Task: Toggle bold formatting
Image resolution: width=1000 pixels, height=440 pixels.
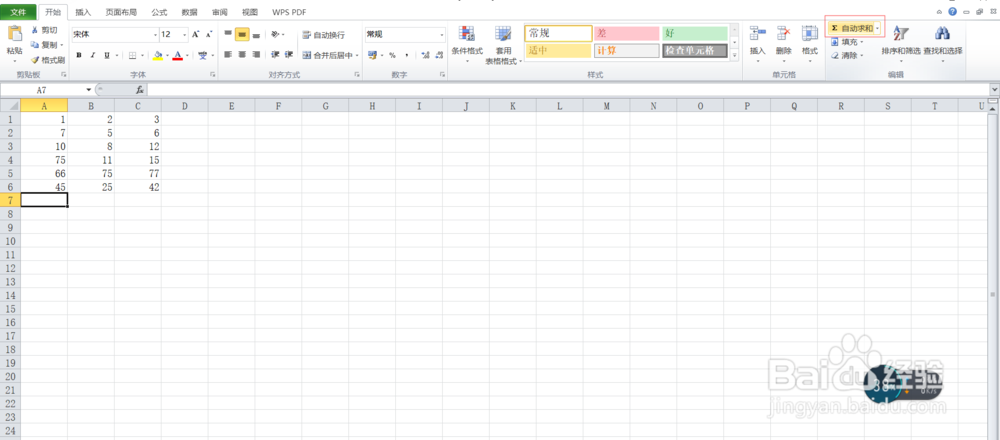Action: (x=79, y=55)
